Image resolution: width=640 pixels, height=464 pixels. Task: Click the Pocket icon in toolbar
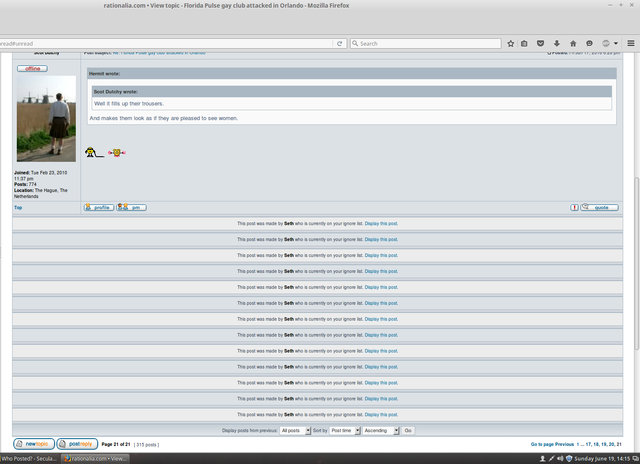point(541,43)
